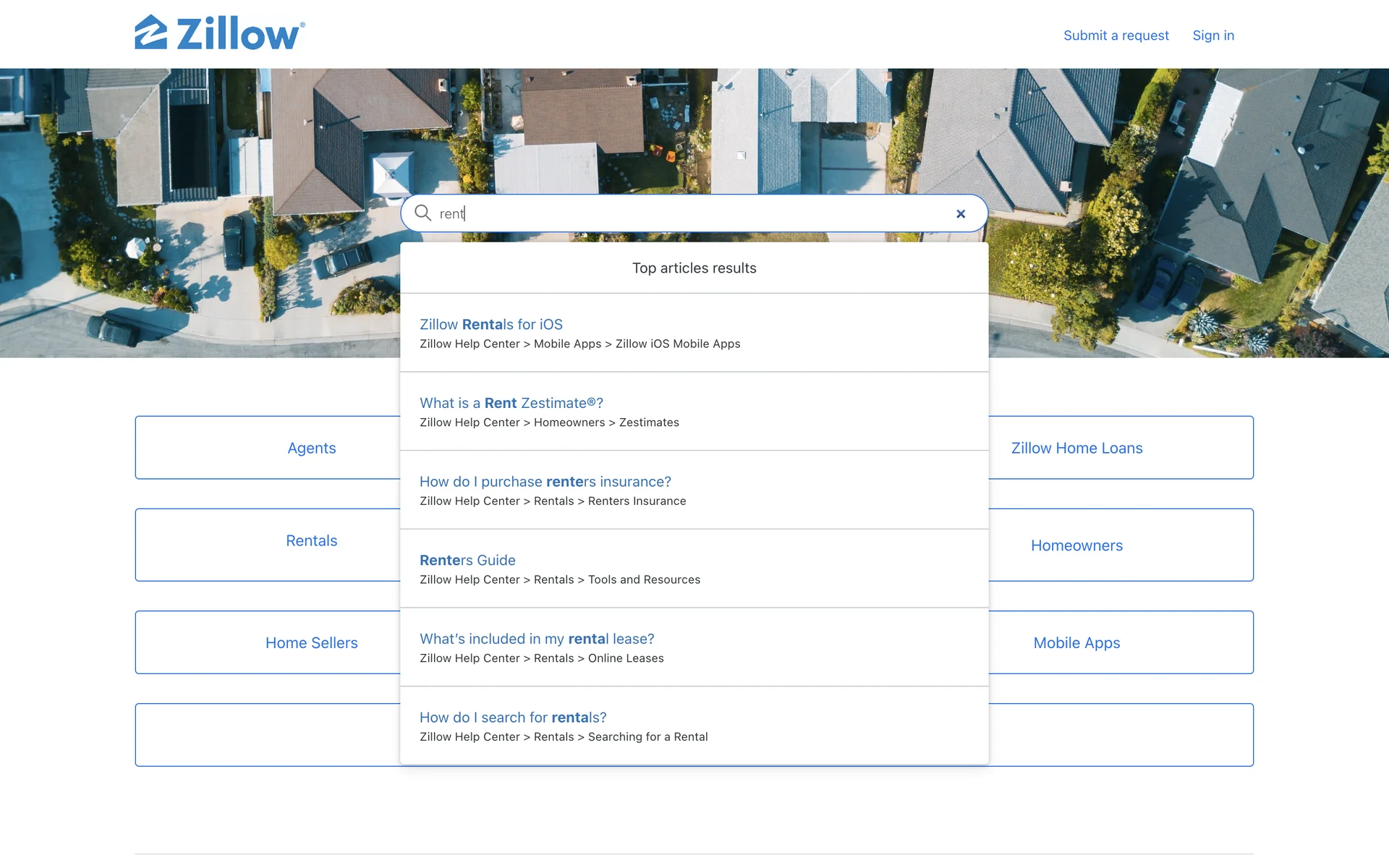Open 'What is a Rent Zestimate®?' result
The height and width of the screenshot is (868, 1389).
511,403
